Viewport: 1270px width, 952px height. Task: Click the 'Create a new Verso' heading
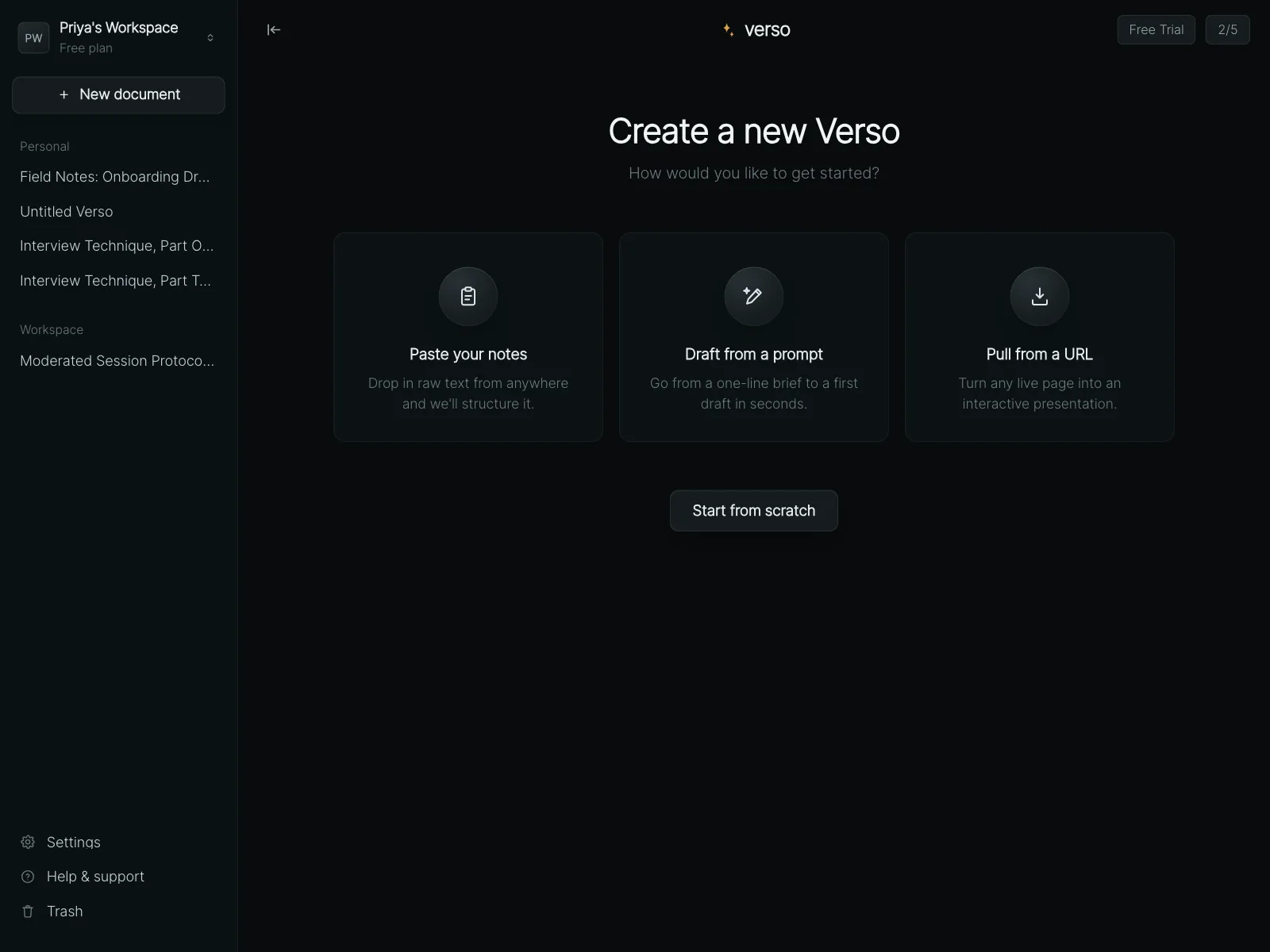(x=754, y=131)
